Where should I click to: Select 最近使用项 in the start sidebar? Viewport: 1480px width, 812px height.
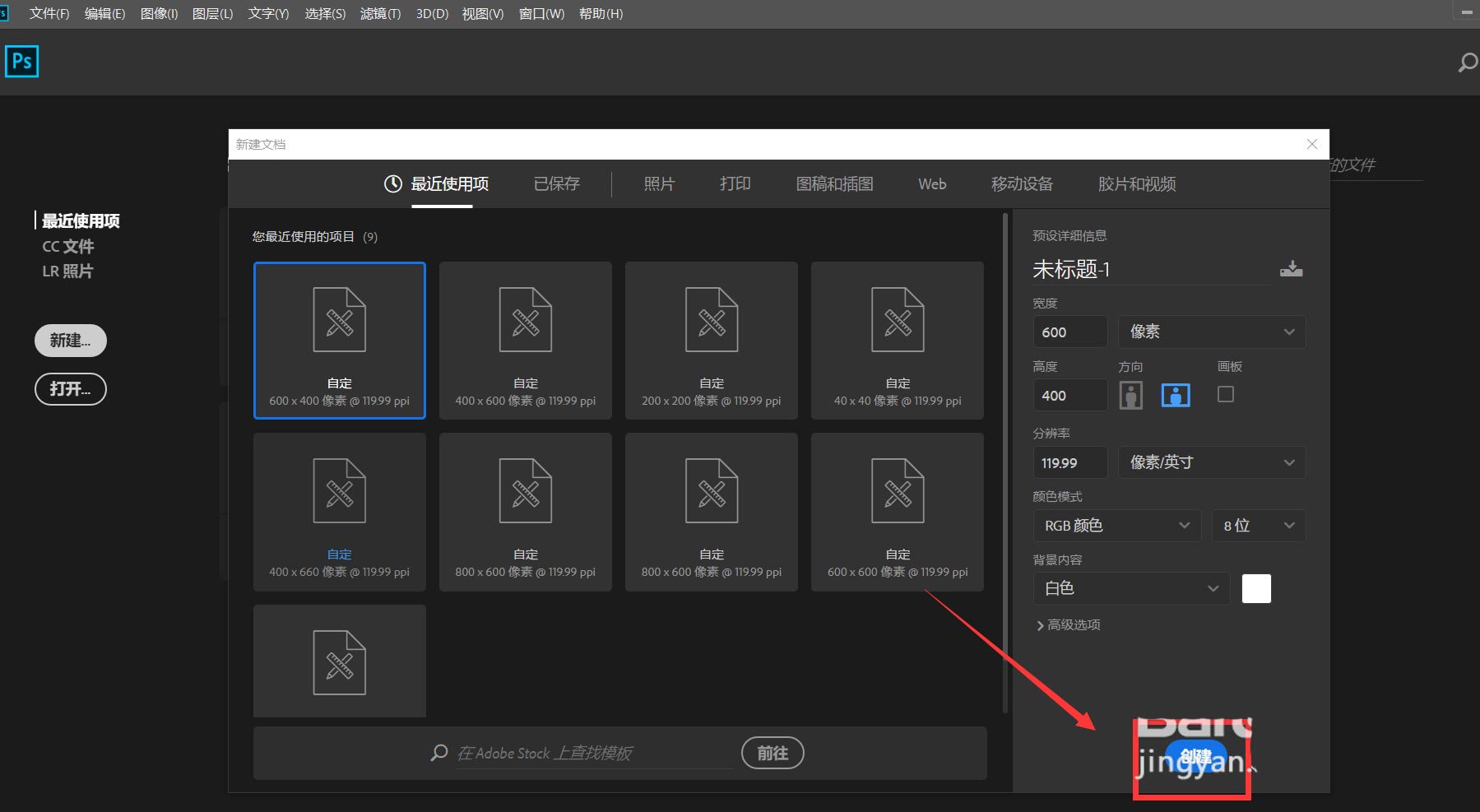click(81, 220)
